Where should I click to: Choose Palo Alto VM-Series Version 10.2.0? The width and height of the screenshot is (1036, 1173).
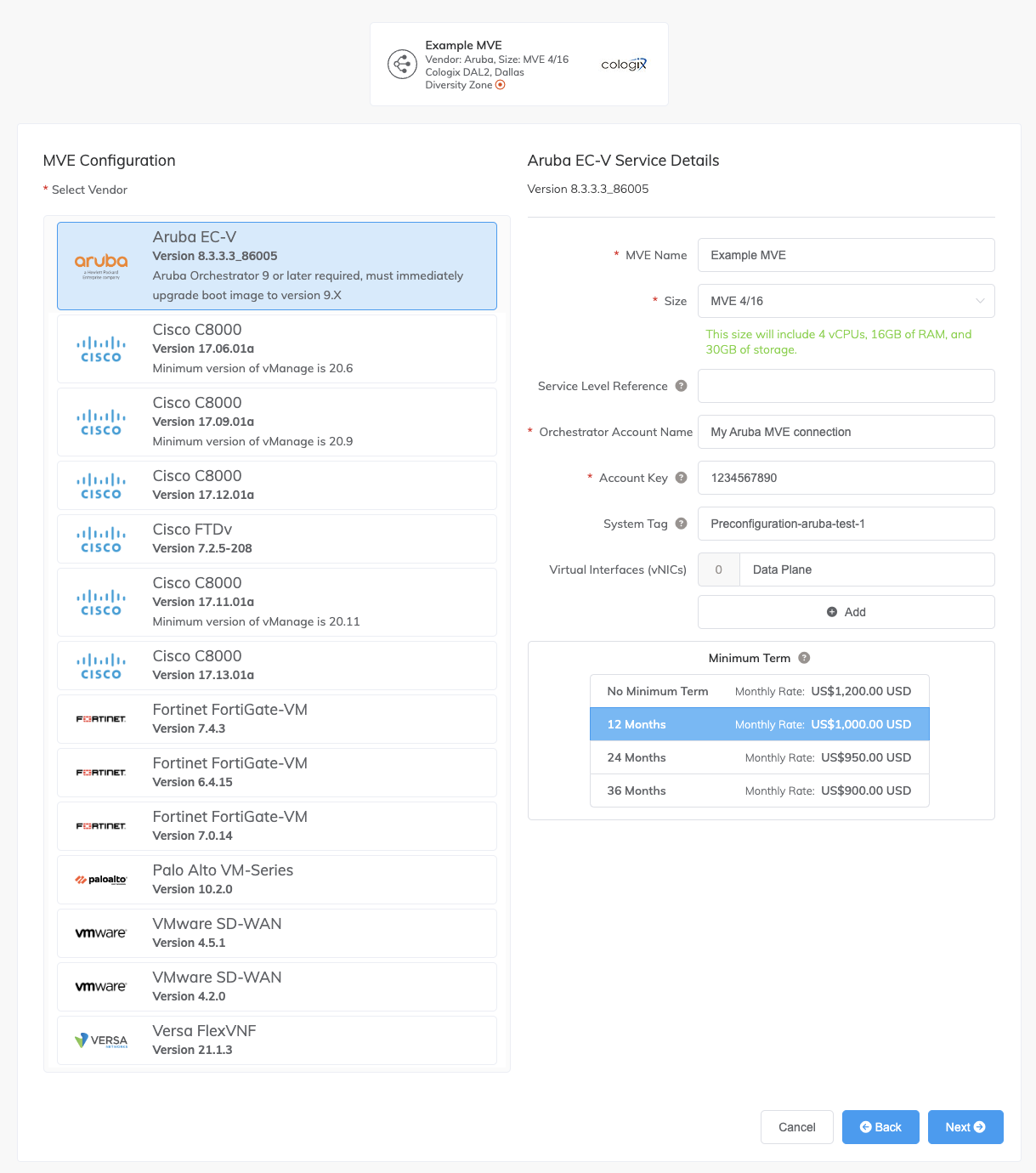click(x=277, y=880)
